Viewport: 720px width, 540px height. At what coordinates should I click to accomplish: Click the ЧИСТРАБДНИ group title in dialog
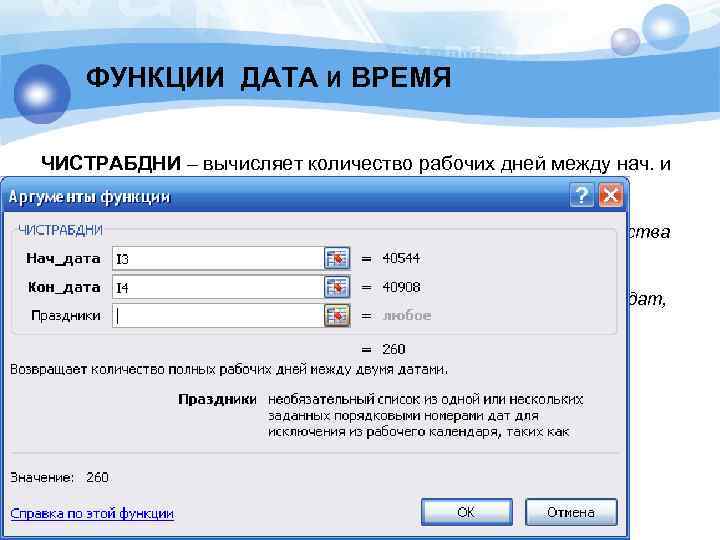point(60,230)
